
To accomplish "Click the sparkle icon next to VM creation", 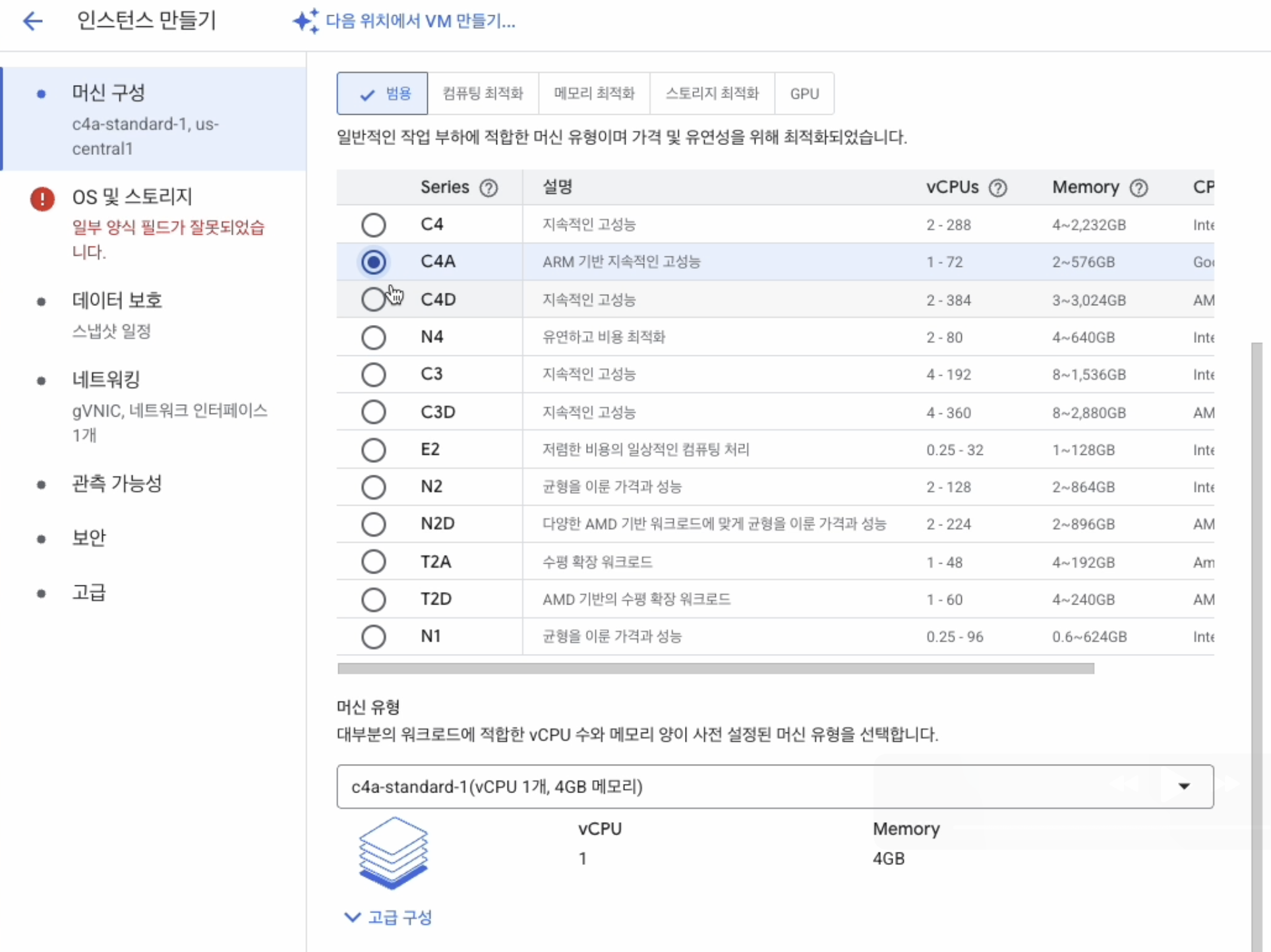I will [x=305, y=21].
